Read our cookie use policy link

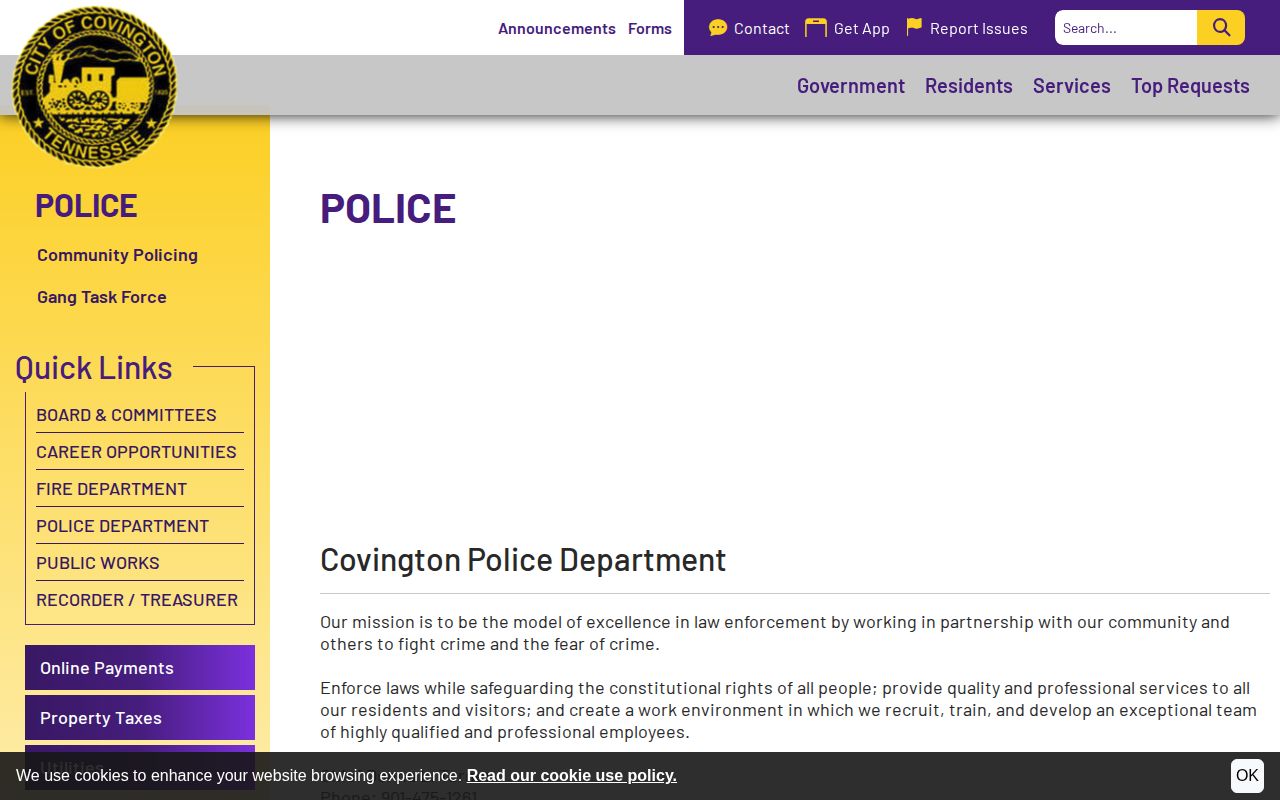(571, 776)
